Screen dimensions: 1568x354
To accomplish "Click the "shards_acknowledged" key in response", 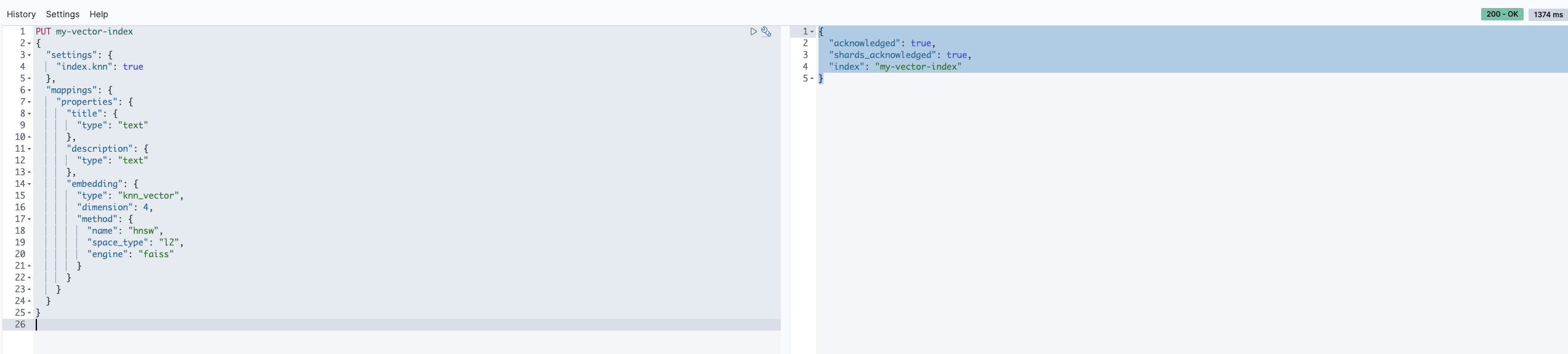I will (883, 55).
